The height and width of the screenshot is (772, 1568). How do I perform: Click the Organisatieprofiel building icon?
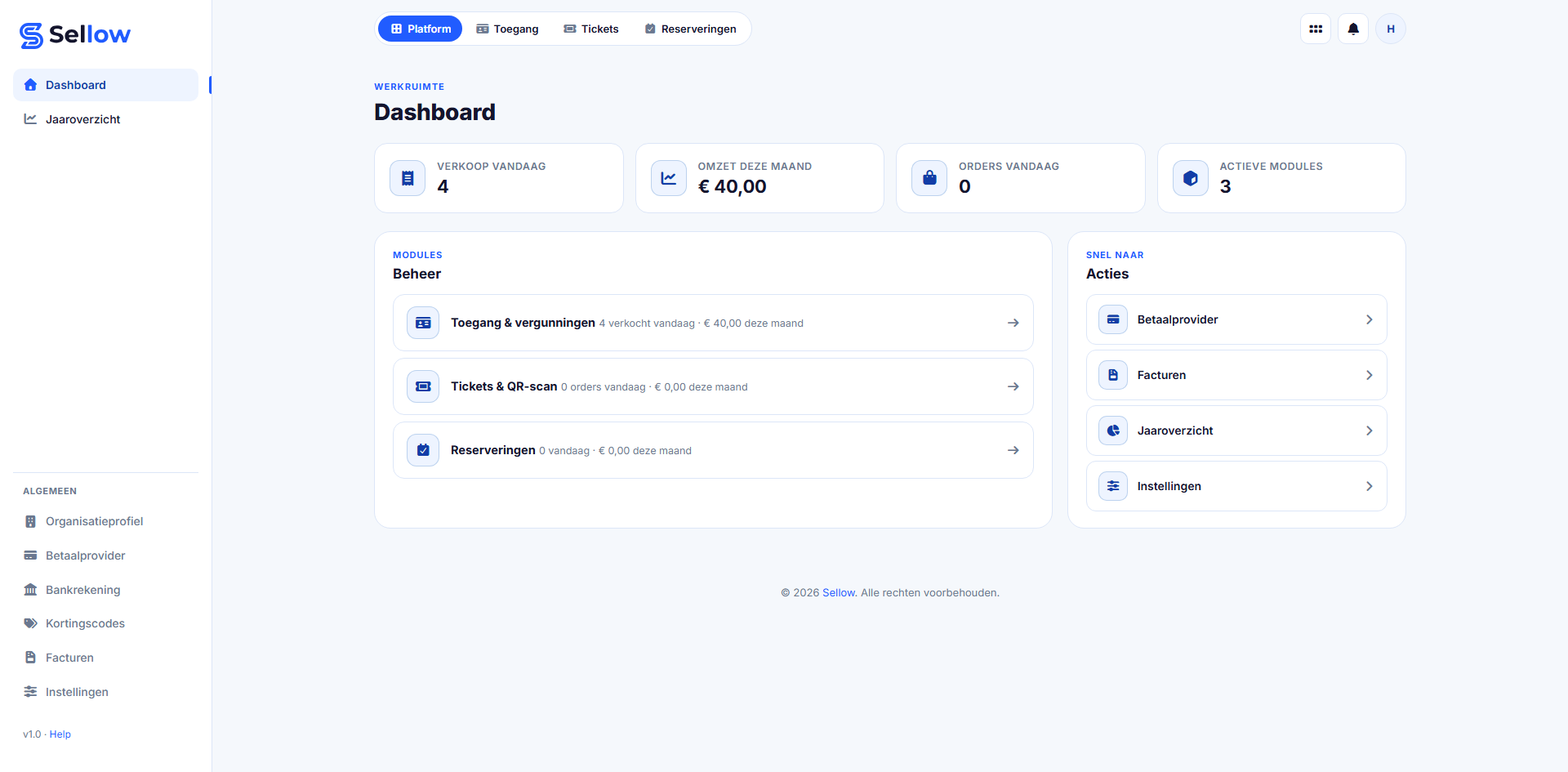point(30,521)
